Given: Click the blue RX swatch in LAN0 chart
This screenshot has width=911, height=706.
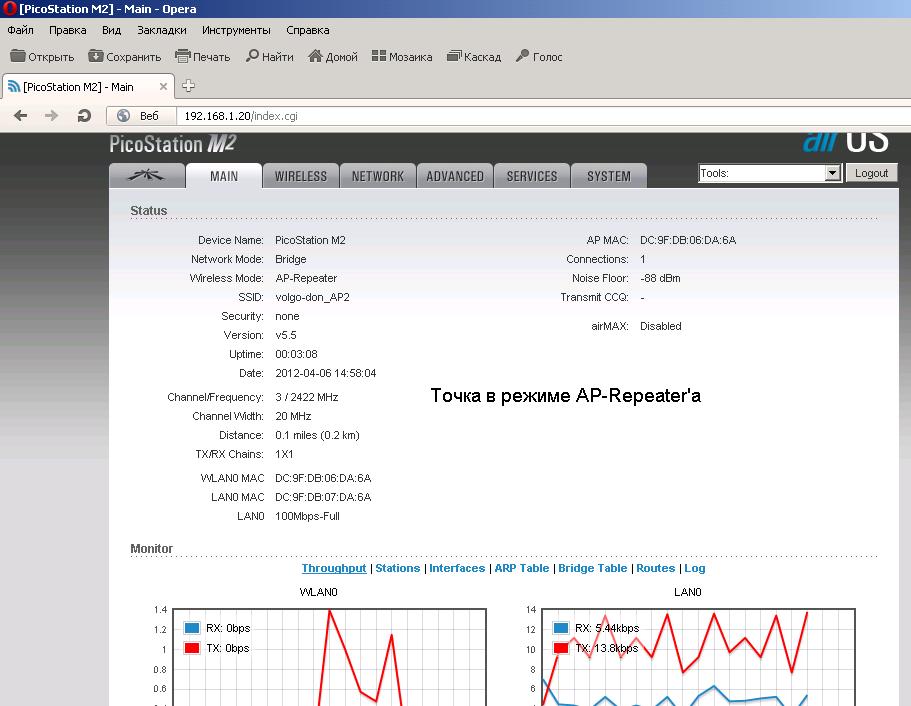Looking at the screenshot, I should (561, 628).
